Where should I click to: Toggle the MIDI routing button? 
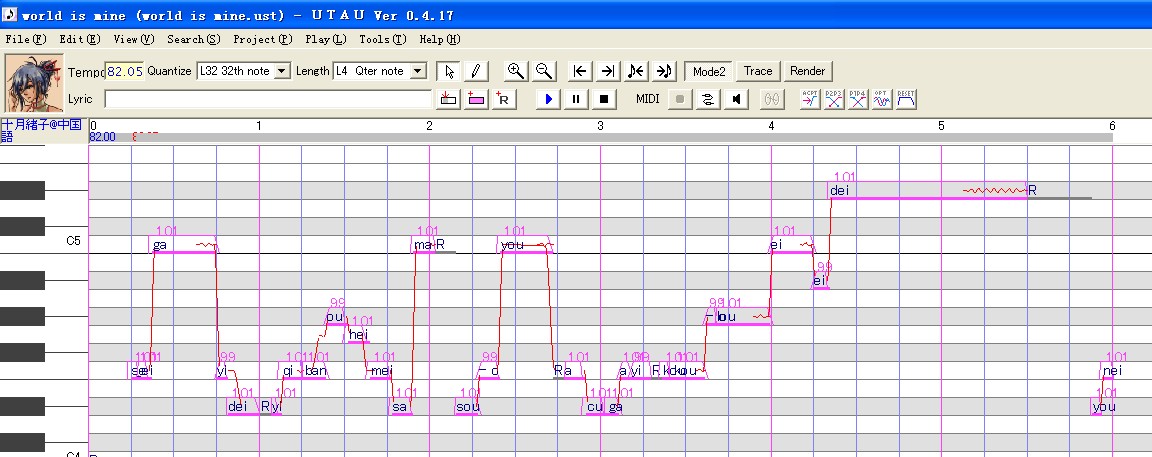pos(708,98)
